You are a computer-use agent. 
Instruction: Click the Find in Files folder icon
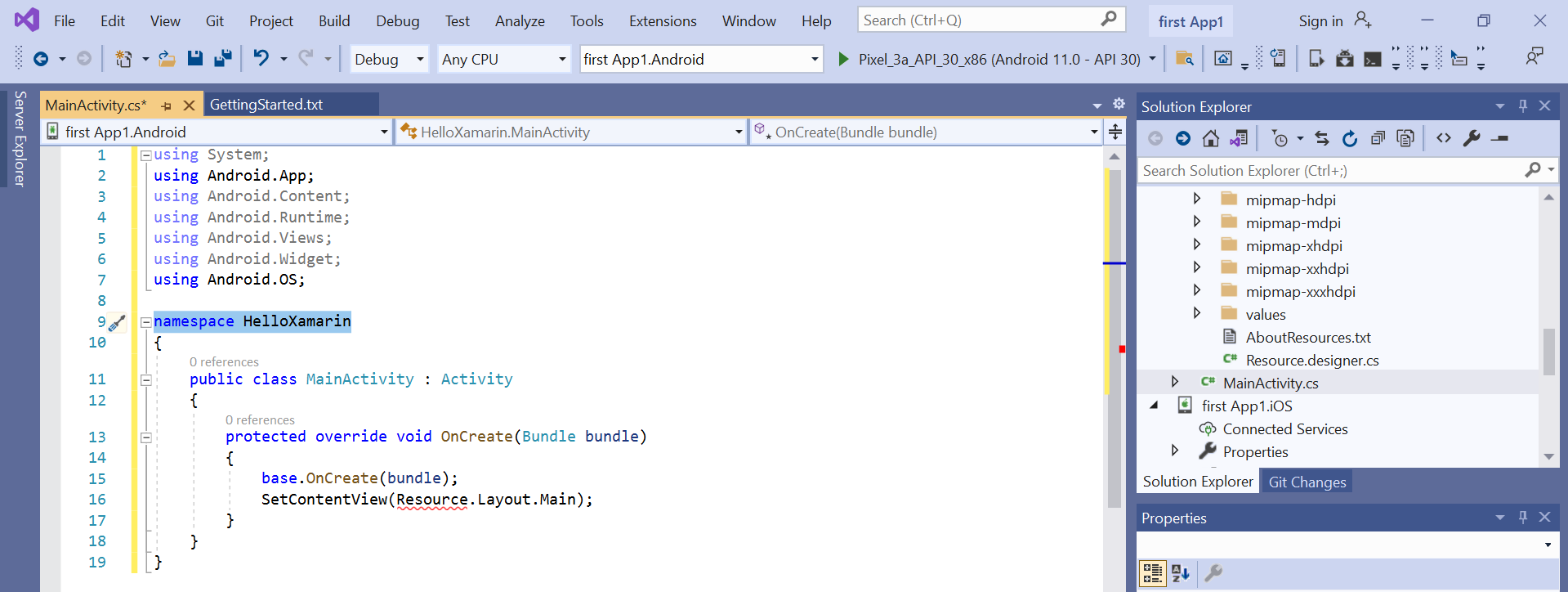(1184, 59)
